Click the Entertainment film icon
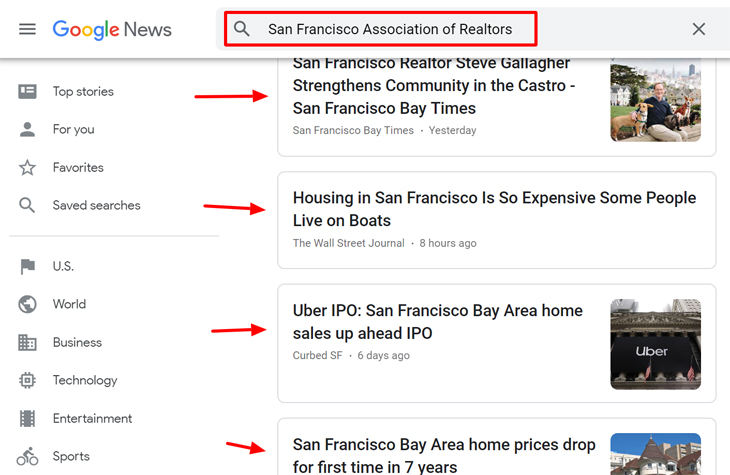This screenshot has width=730, height=475. click(x=27, y=419)
